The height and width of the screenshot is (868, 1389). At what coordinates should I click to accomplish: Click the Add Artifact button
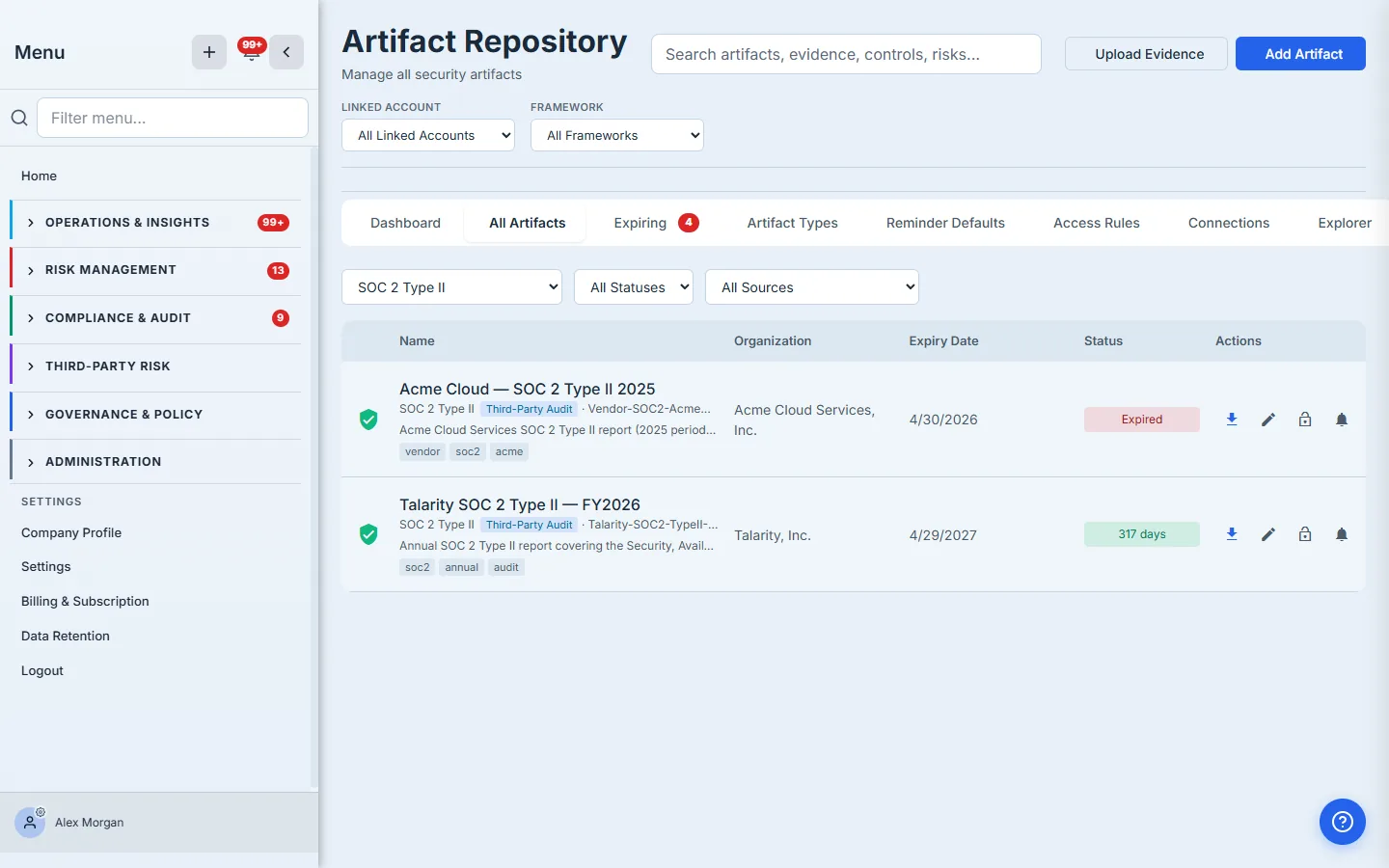tap(1300, 54)
